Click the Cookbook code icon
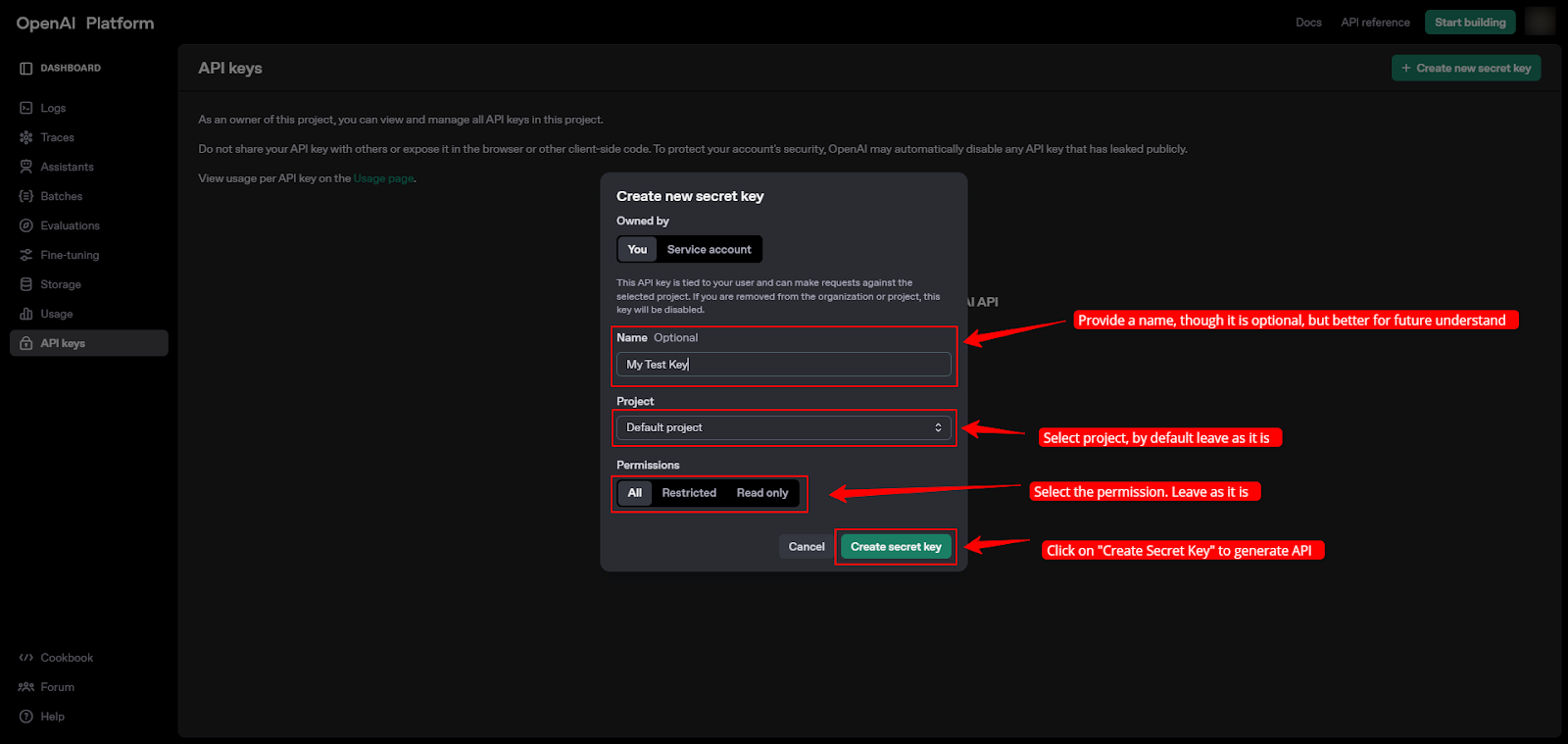The height and width of the screenshot is (744, 1568). (26, 658)
